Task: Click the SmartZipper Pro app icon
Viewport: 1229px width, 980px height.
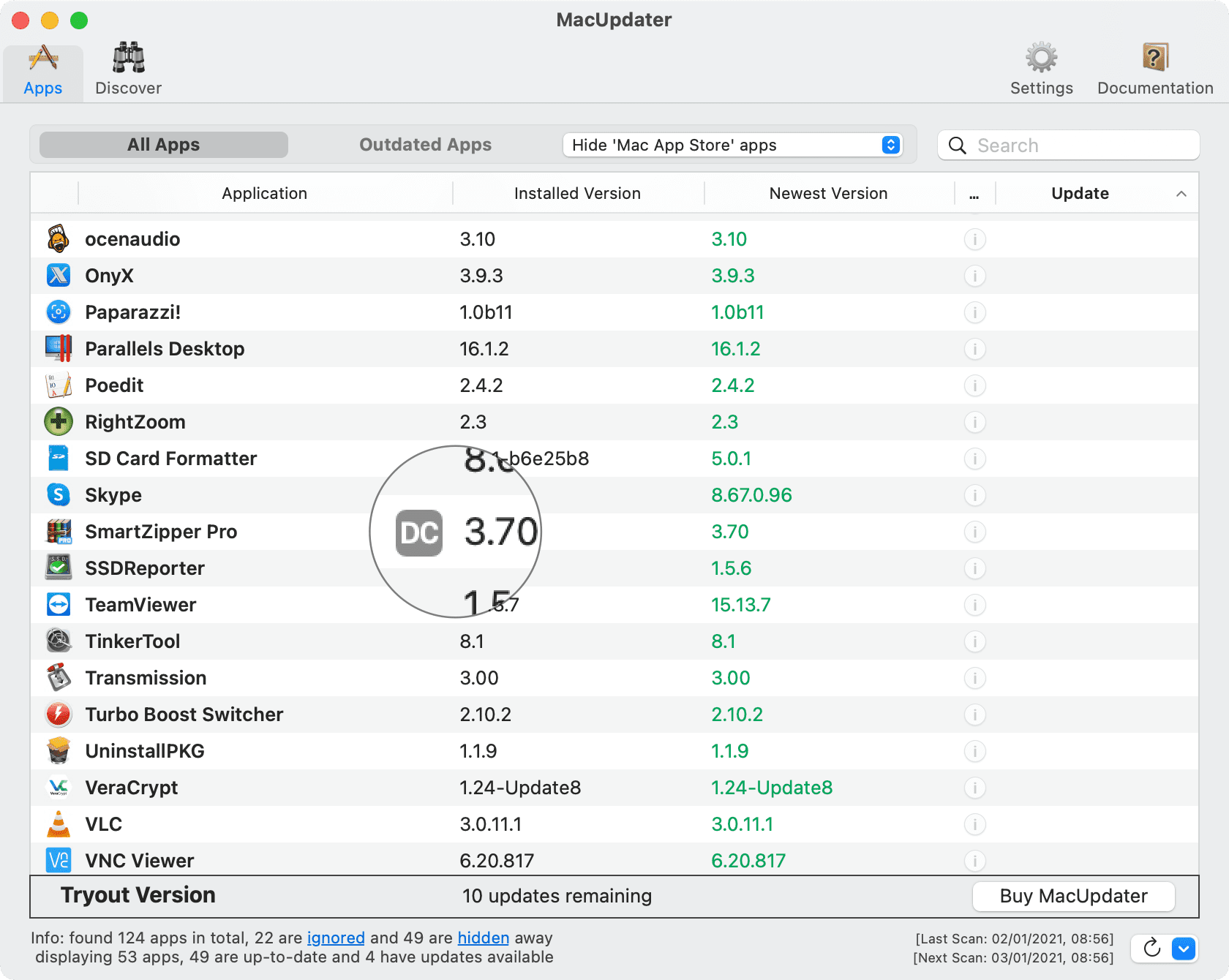Action: click(x=59, y=532)
